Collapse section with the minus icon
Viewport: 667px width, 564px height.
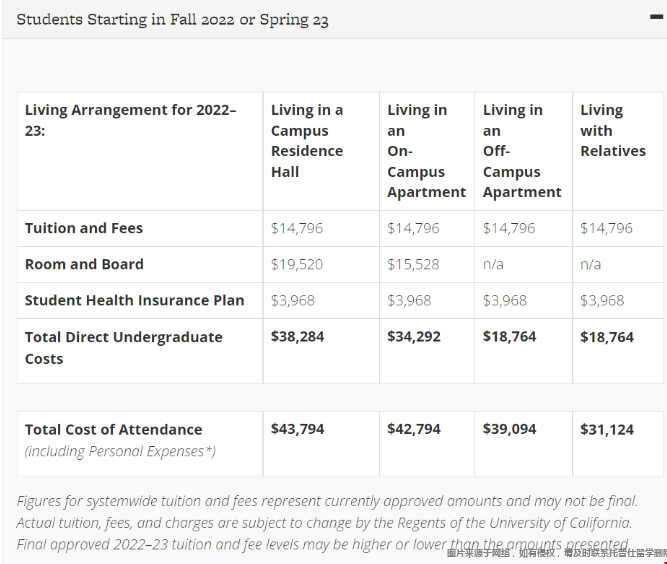tap(656, 16)
